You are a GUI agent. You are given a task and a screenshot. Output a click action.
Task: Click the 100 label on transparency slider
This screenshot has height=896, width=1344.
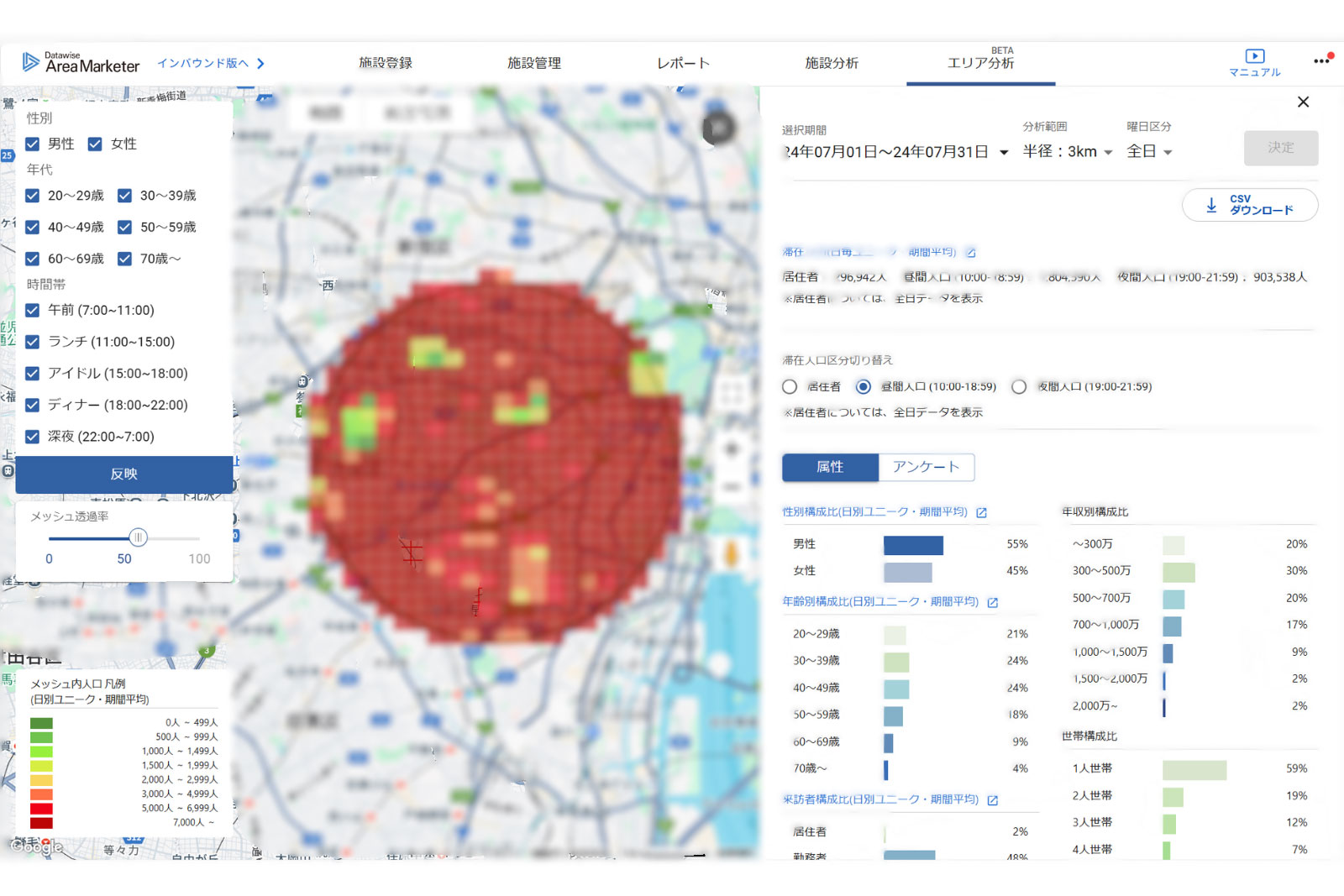[x=199, y=559]
